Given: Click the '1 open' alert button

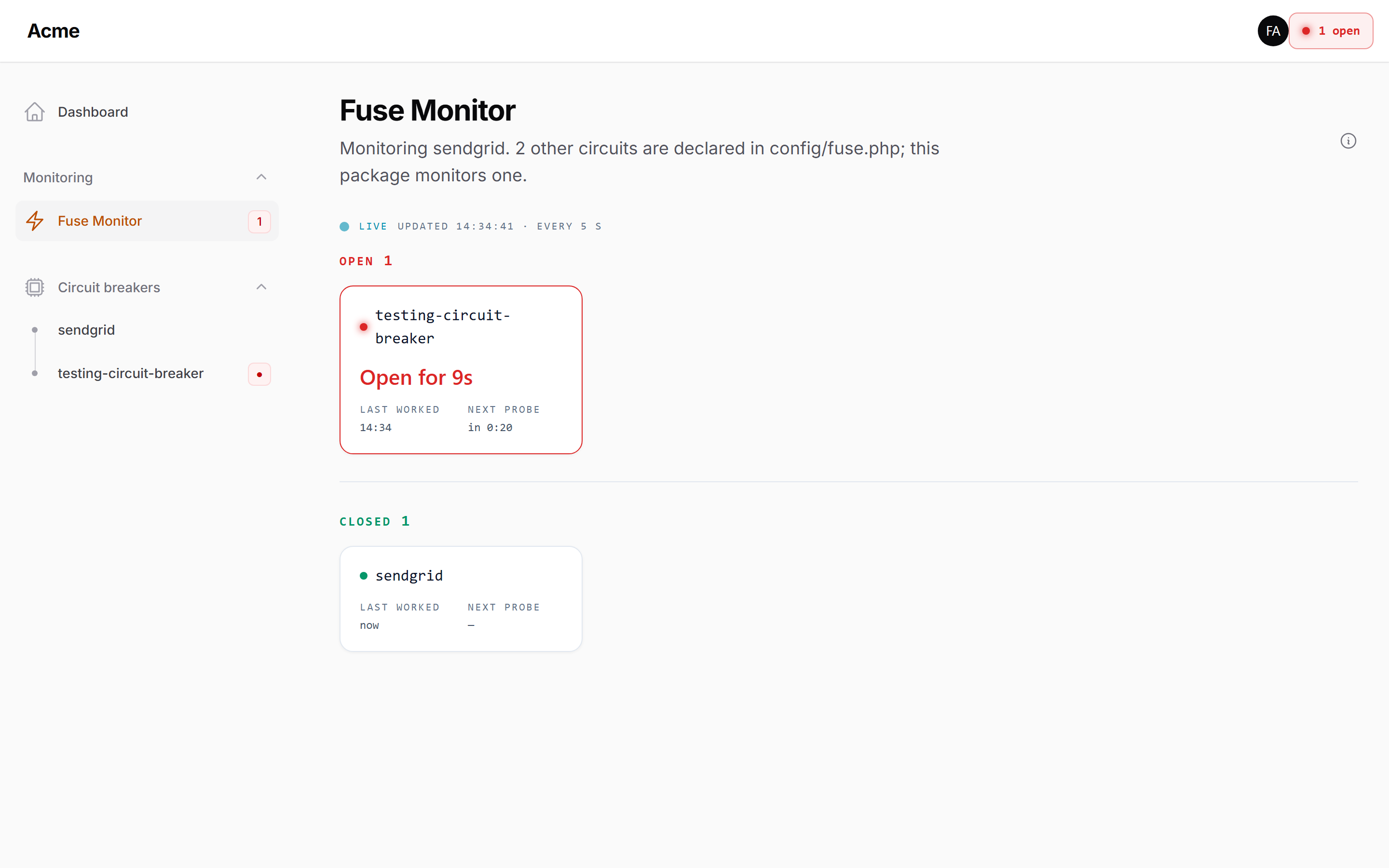Looking at the screenshot, I should click(1331, 31).
